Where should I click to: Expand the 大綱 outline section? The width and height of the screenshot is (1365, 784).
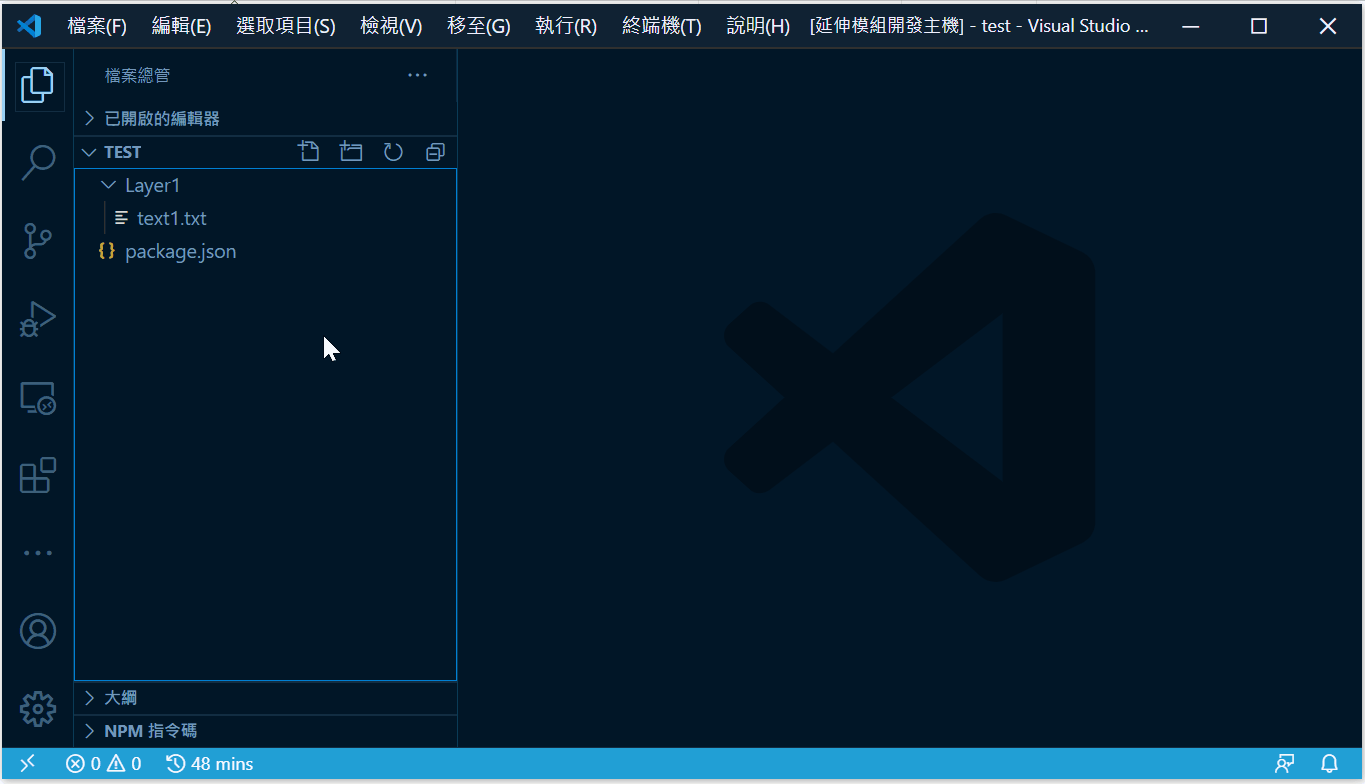265,698
